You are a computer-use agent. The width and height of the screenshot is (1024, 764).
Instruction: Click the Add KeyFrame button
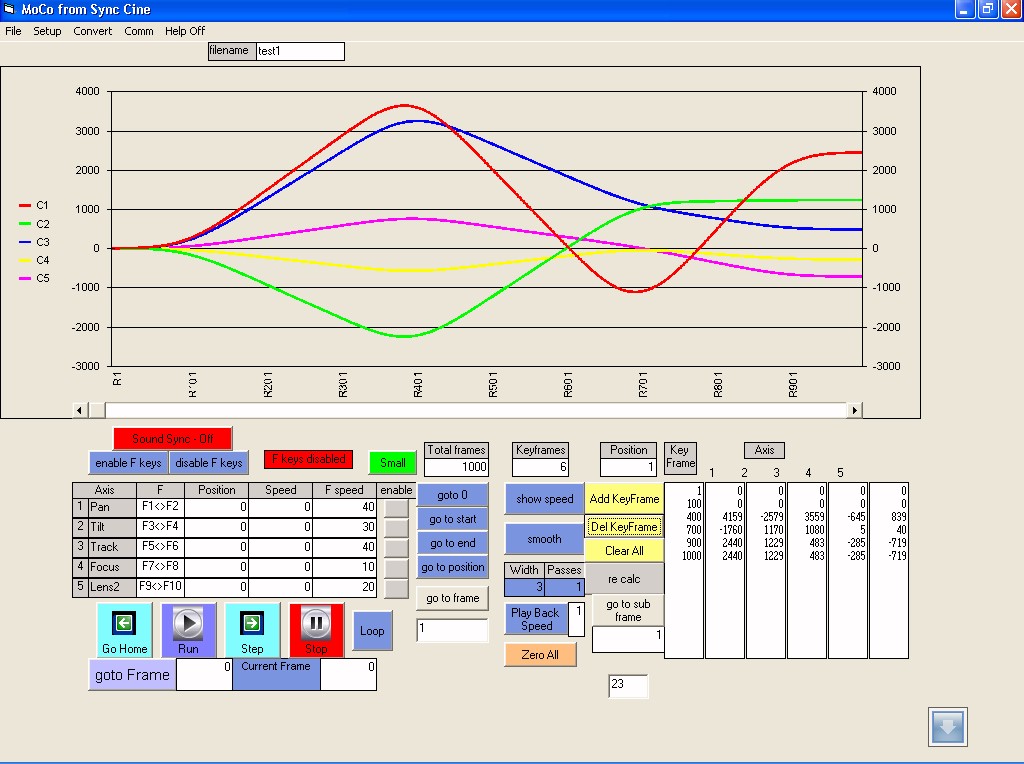pyautogui.click(x=624, y=499)
